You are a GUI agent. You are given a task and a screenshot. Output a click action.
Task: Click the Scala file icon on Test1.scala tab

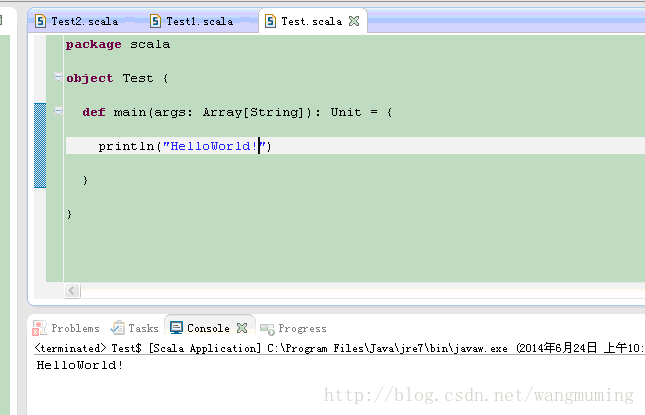click(x=155, y=21)
